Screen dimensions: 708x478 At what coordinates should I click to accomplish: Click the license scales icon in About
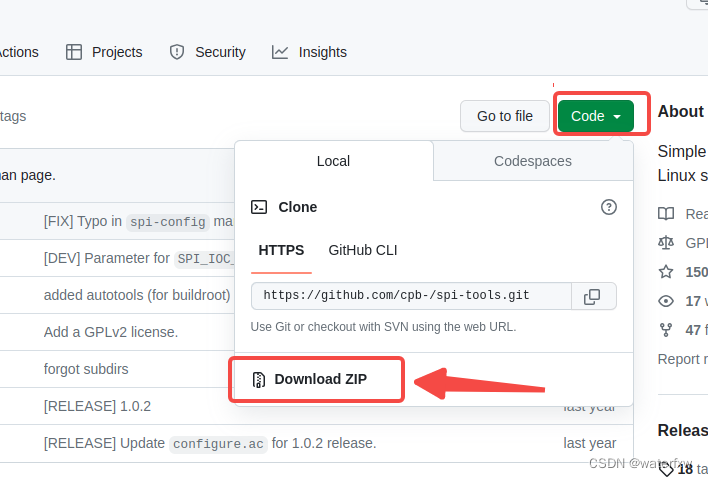(666, 243)
